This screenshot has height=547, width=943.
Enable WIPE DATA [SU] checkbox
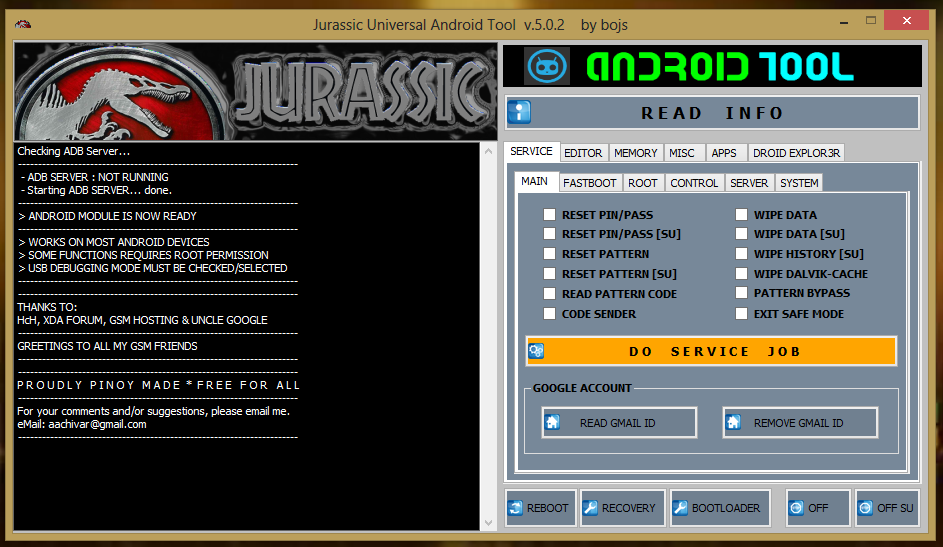[742, 233]
